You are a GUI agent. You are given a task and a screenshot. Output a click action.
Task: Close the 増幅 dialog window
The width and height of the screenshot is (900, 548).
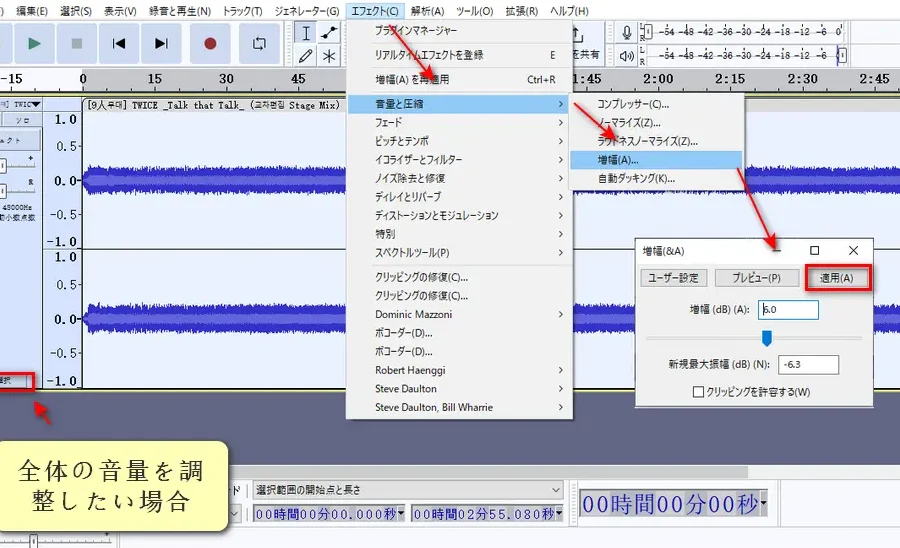tap(854, 251)
